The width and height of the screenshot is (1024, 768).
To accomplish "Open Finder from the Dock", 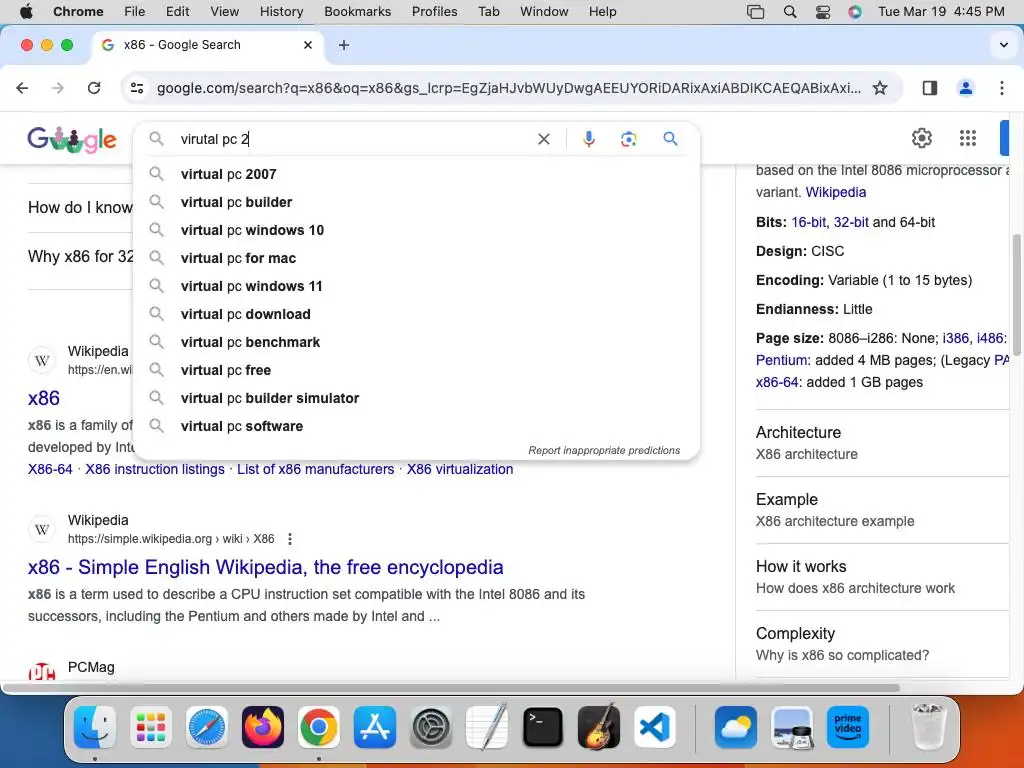I will [x=95, y=727].
